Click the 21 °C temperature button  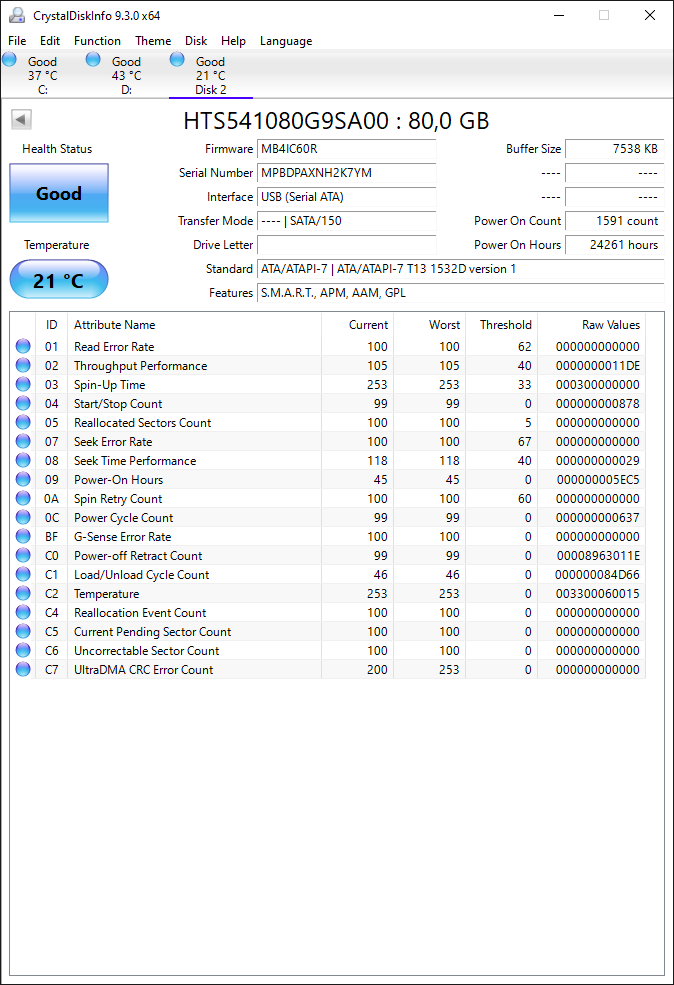[x=59, y=280]
